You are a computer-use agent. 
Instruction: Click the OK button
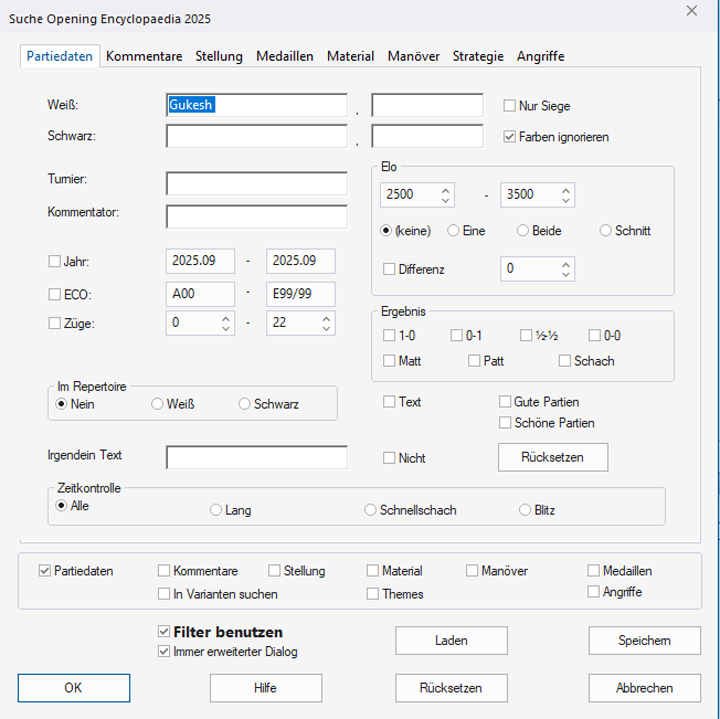[x=73, y=688]
